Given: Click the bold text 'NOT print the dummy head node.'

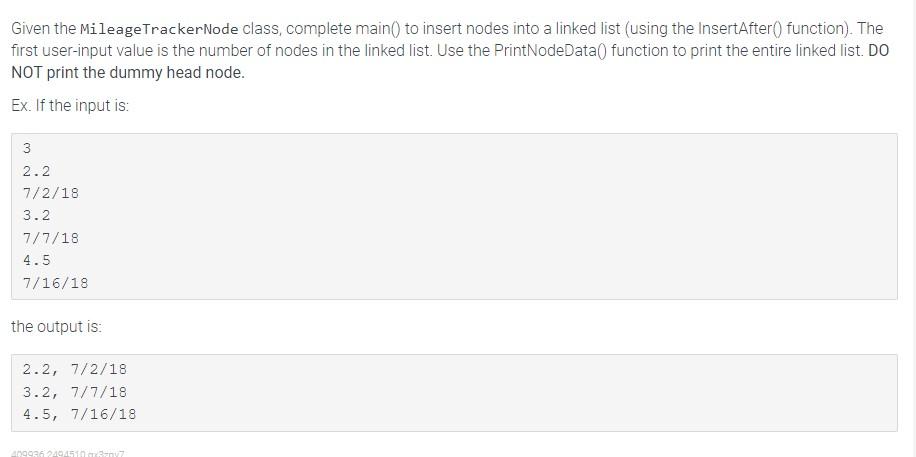Looking at the screenshot, I should 128,74.
